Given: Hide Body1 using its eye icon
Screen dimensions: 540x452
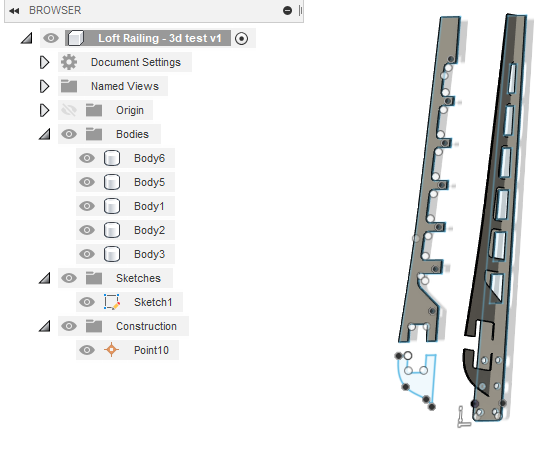Looking at the screenshot, I should coord(87,206).
